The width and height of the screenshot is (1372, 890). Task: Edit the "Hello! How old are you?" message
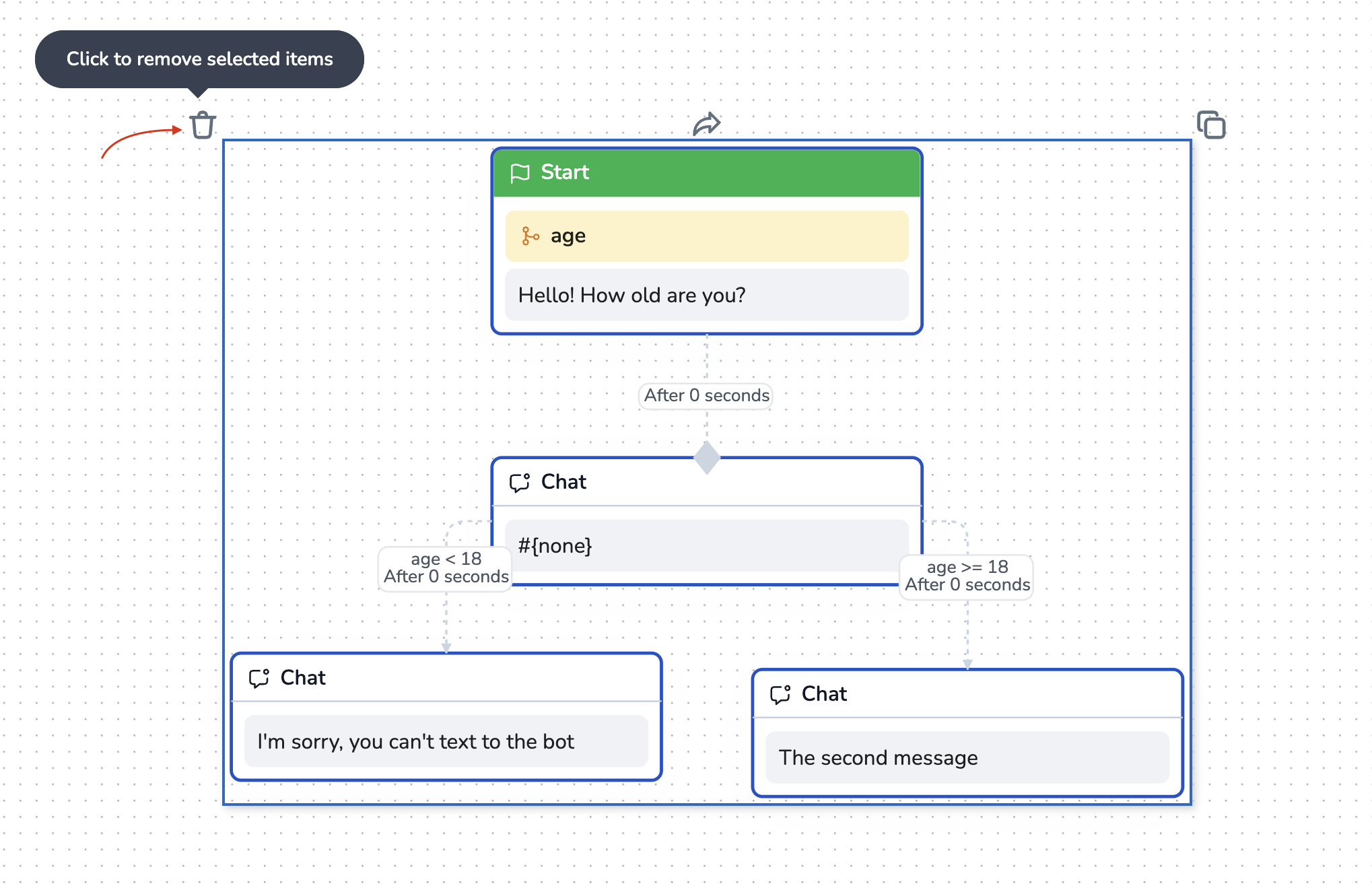707,296
